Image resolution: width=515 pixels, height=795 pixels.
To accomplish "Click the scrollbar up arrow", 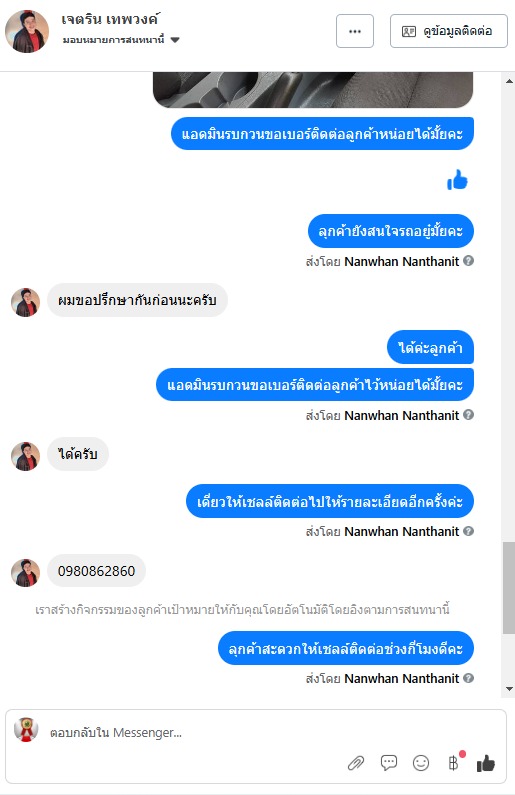I will coord(509,81).
